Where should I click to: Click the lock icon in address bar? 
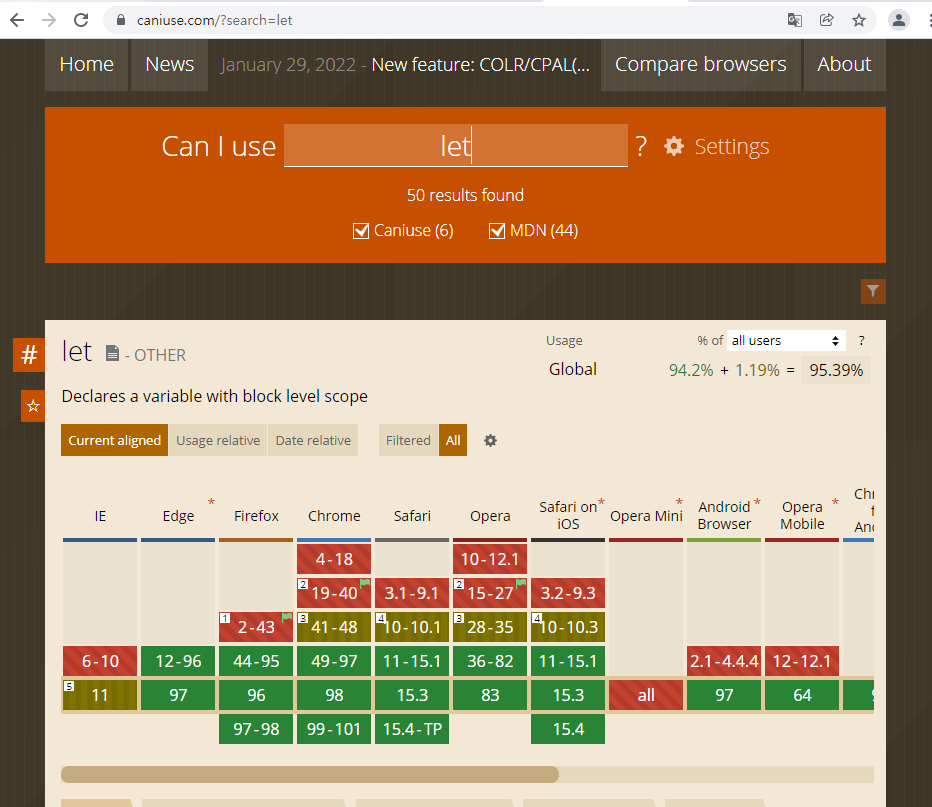121,20
